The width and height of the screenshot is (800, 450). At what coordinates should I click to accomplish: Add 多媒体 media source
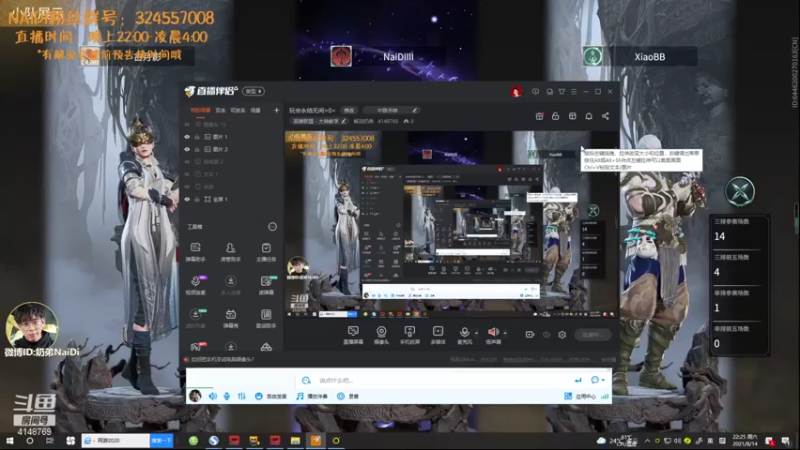[438, 335]
